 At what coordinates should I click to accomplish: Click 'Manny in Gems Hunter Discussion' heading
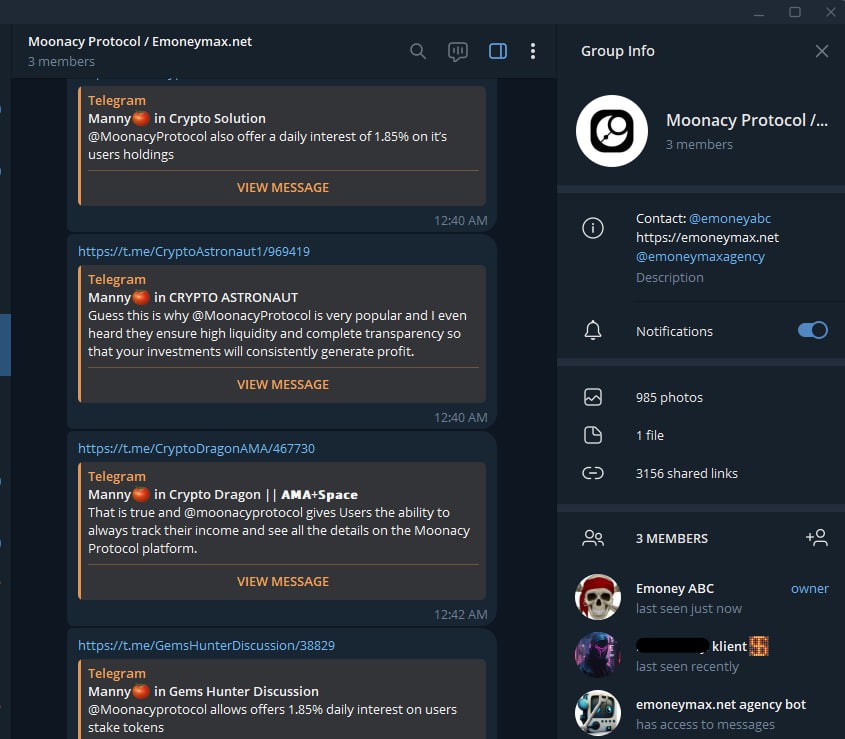coord(203,692)
